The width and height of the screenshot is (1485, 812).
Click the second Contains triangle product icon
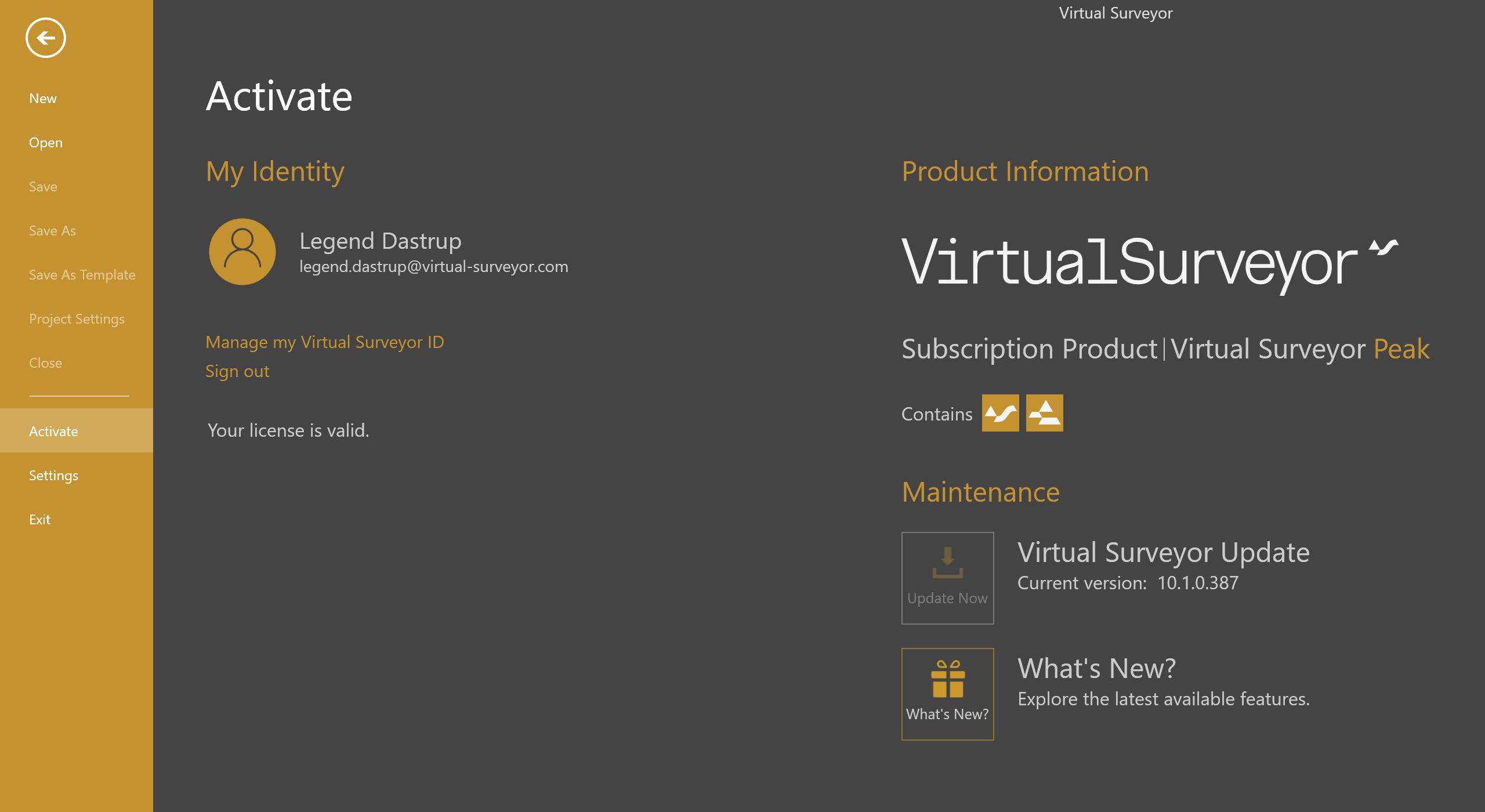pos(1044,413)
